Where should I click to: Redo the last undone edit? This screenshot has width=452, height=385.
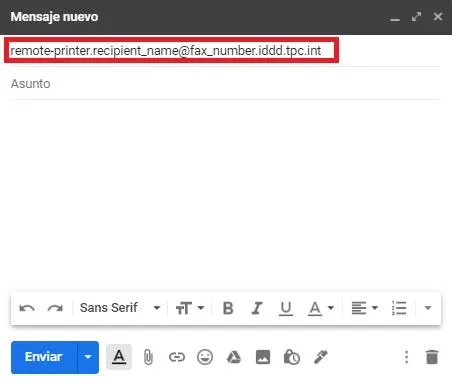55,308
